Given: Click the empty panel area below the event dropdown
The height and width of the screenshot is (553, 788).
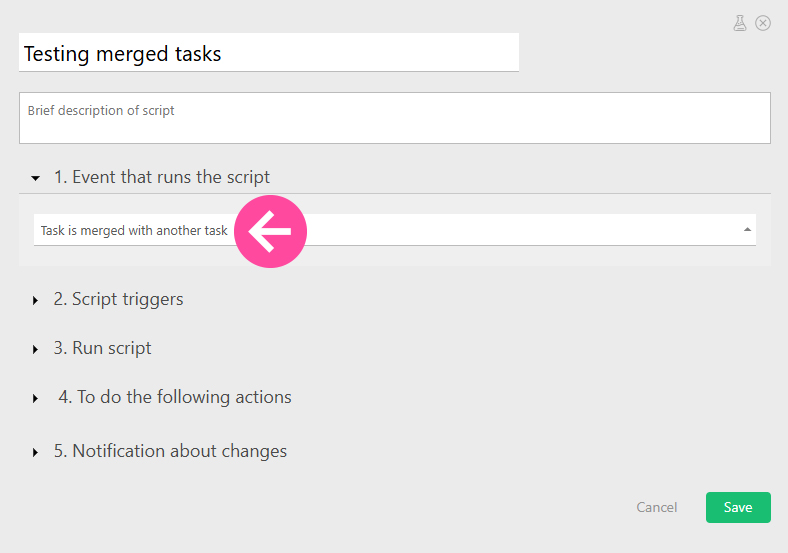Looking at the screenshot, I should [394, 256].
